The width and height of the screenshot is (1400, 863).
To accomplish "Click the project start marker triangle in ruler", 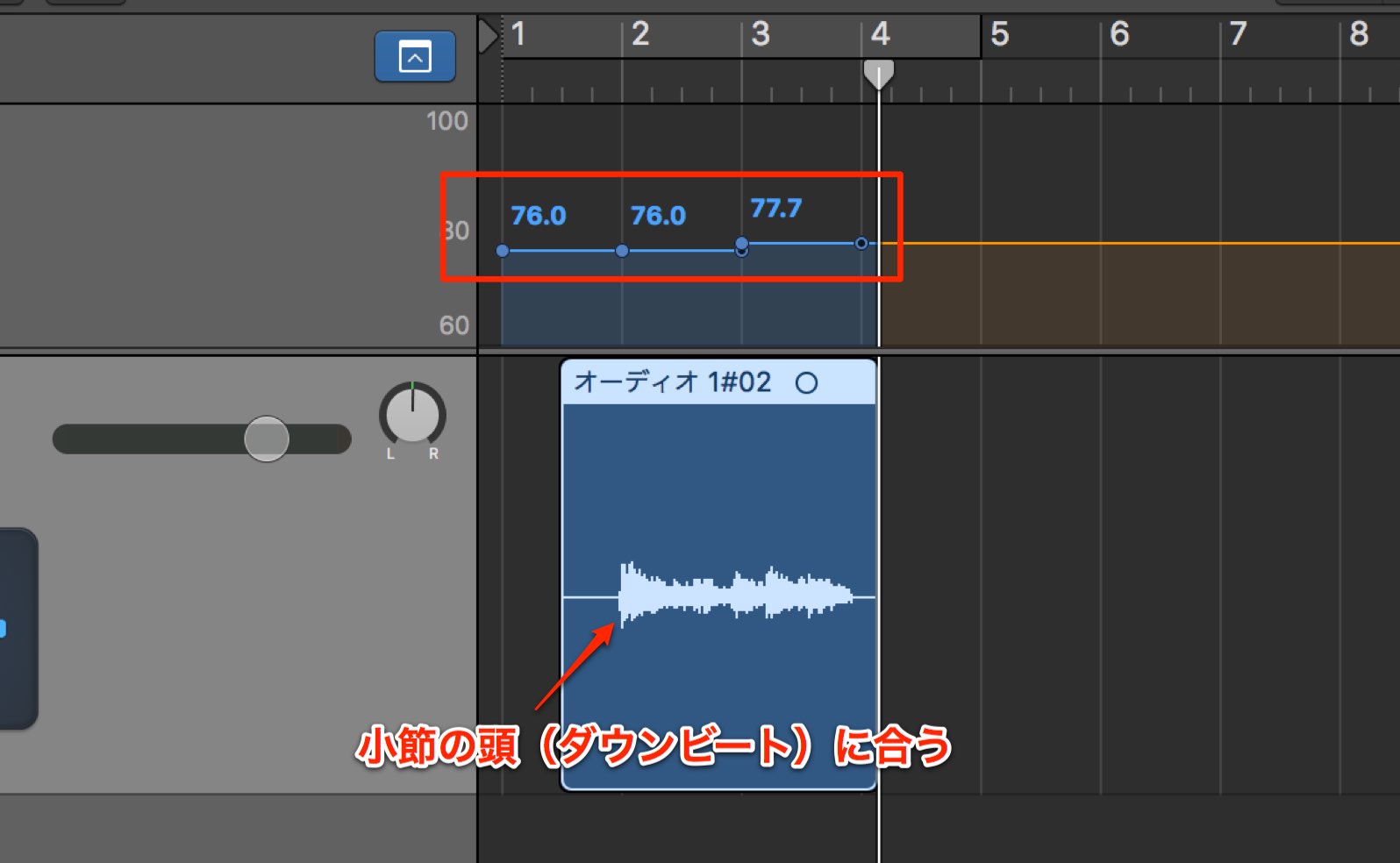I will click(x=488, y=37).
